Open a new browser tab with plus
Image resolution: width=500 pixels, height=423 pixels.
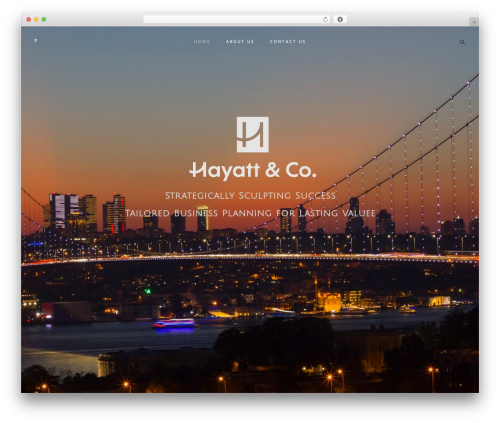[x=474, y=22]
